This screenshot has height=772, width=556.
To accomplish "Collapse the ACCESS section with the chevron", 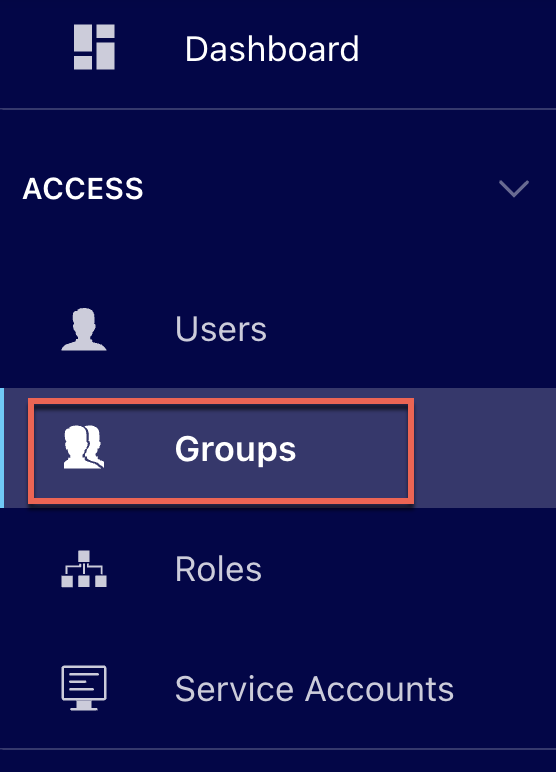I will pyautogui.click(x=514, y=189).
